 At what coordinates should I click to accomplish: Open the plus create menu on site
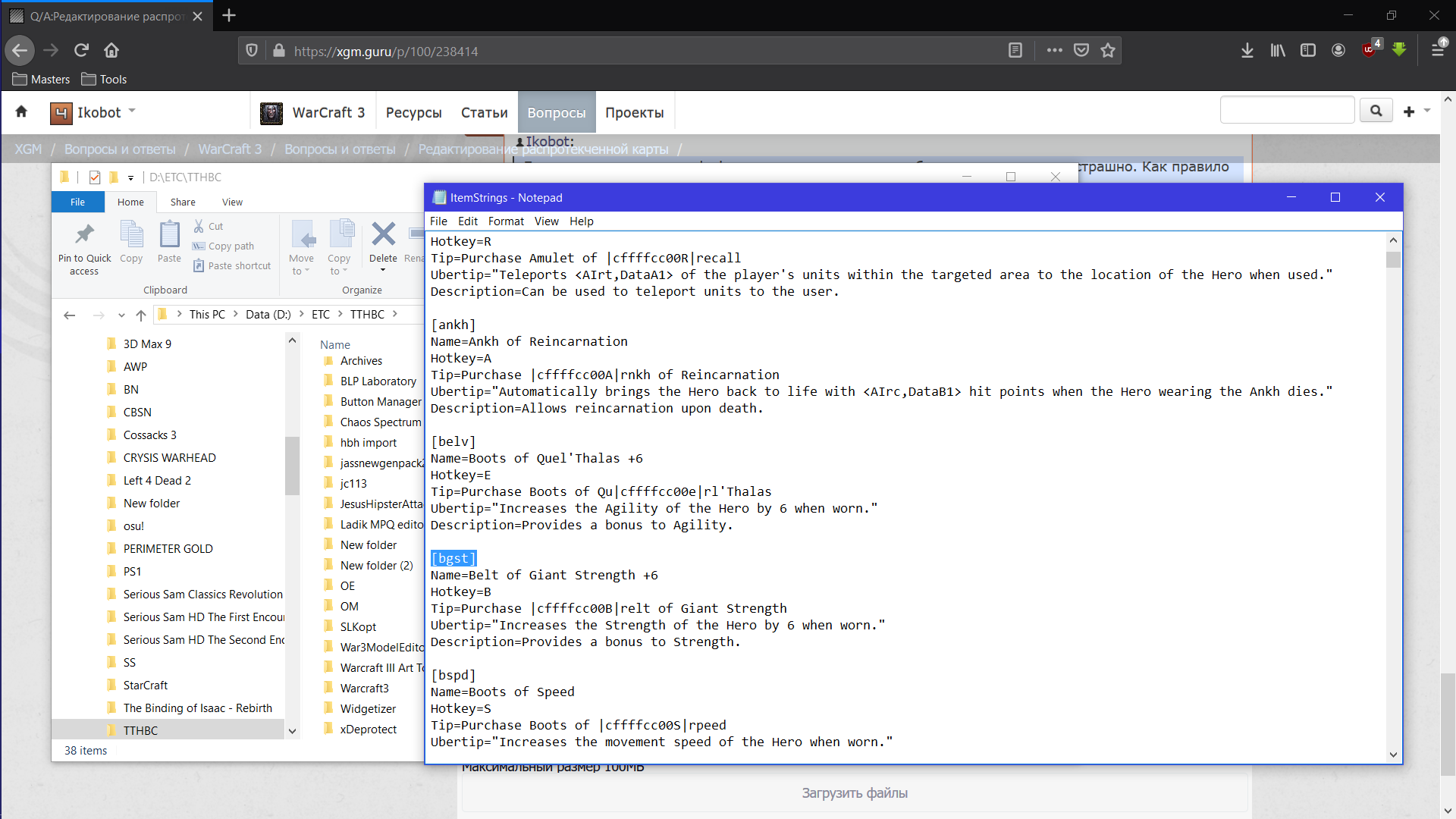1415,111
